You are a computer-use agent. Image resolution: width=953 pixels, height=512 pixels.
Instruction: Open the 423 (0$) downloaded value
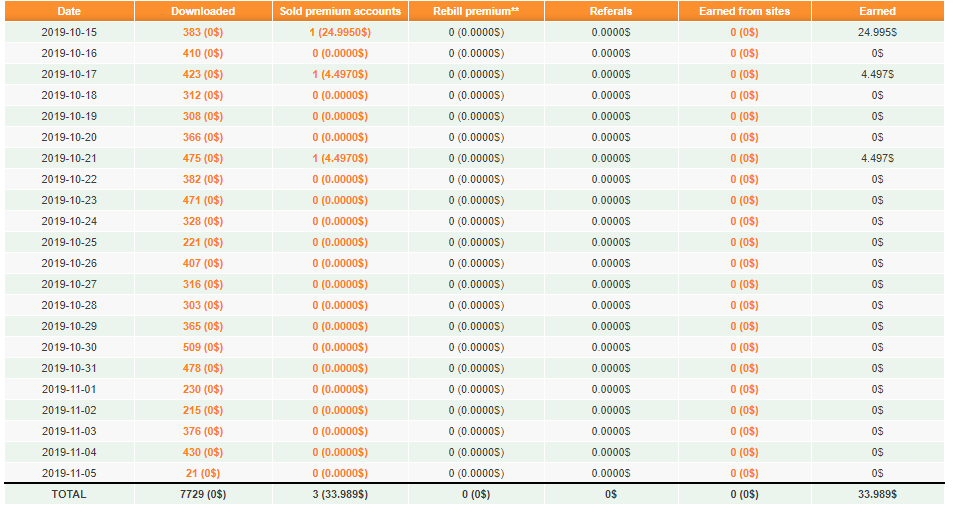[x=203, y=74]
